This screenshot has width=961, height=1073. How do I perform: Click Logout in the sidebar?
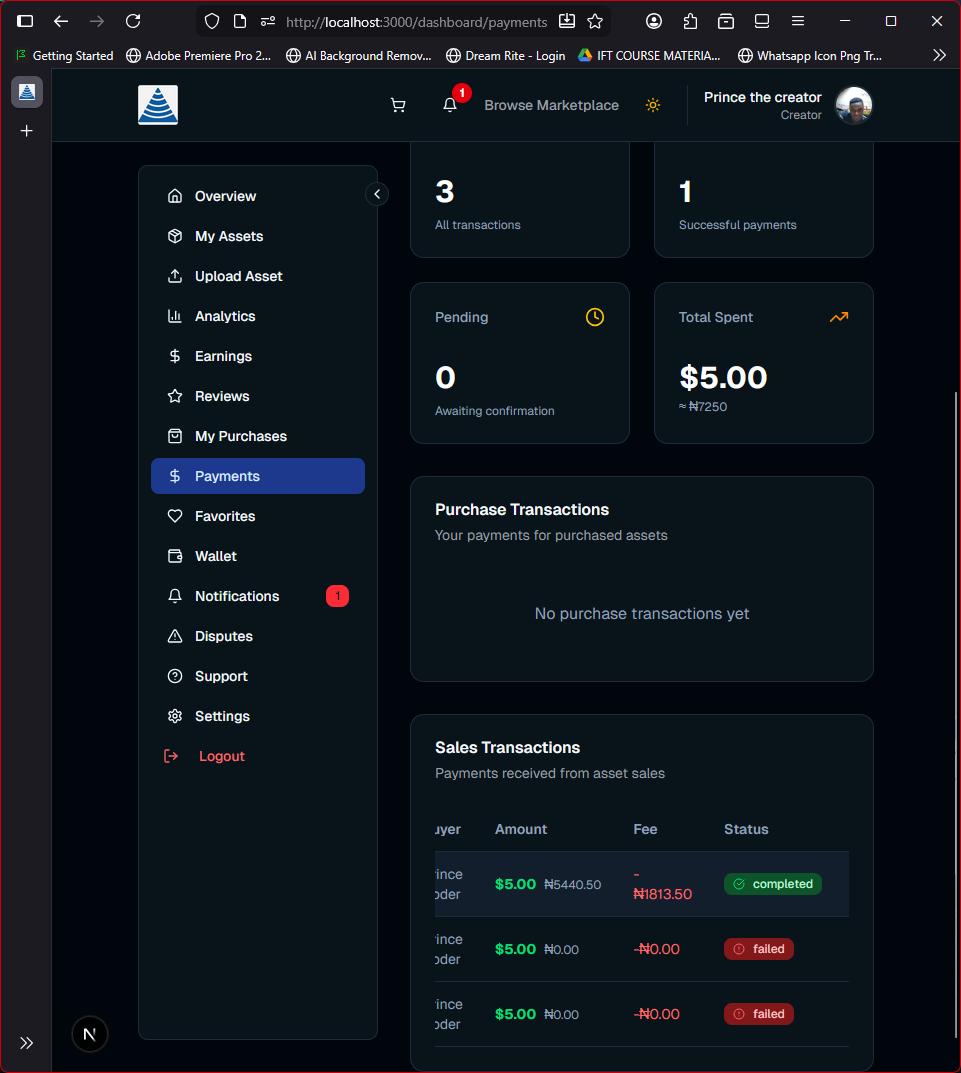pyautogui.click(x=221, y=756)
